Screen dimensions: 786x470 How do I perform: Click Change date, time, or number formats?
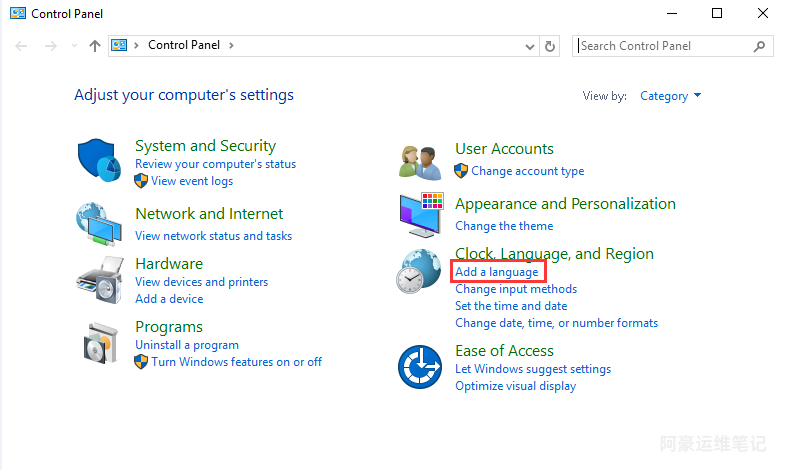[x=556, y=323]
